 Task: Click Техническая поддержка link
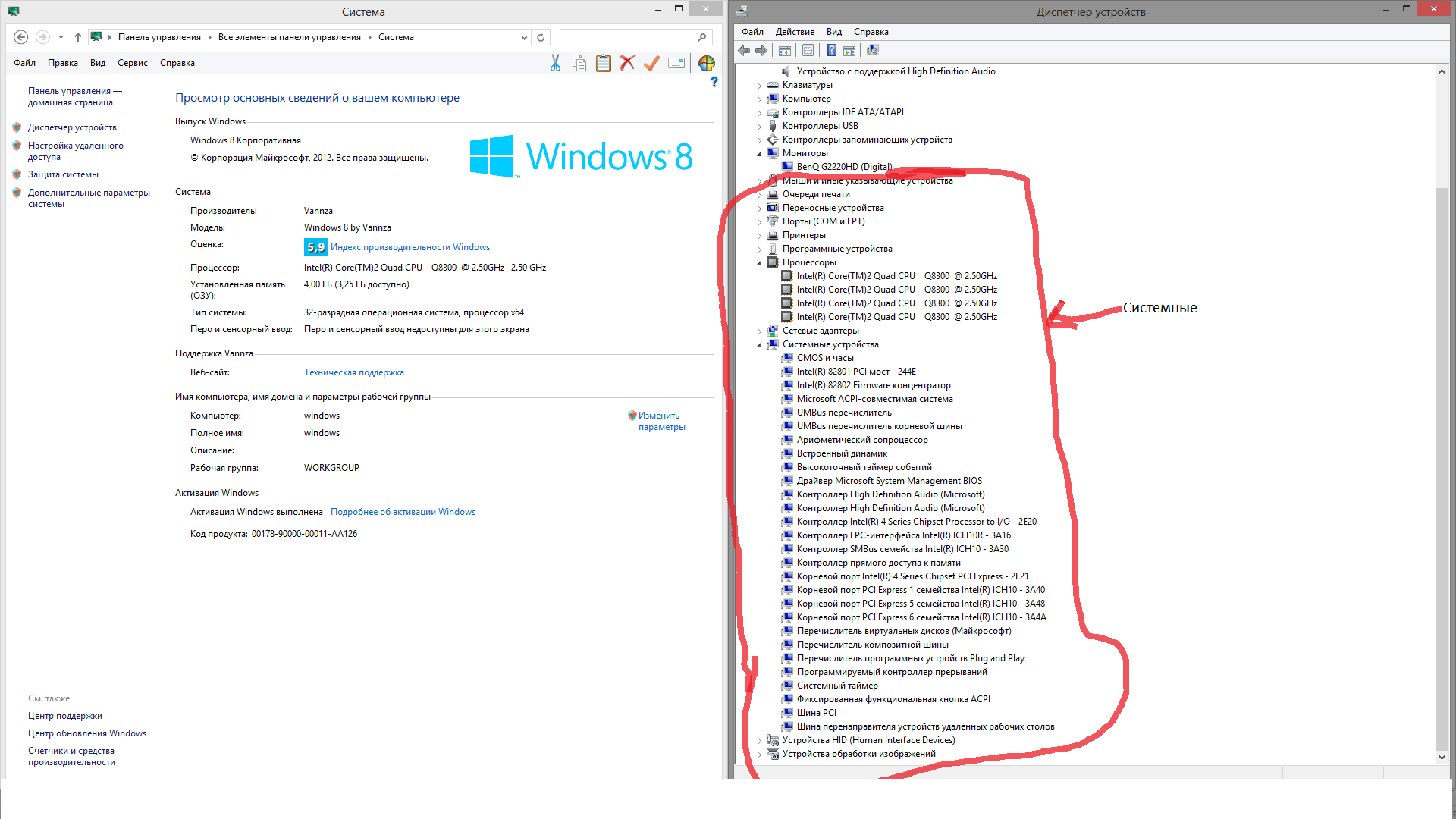click(x=354, y=372)
